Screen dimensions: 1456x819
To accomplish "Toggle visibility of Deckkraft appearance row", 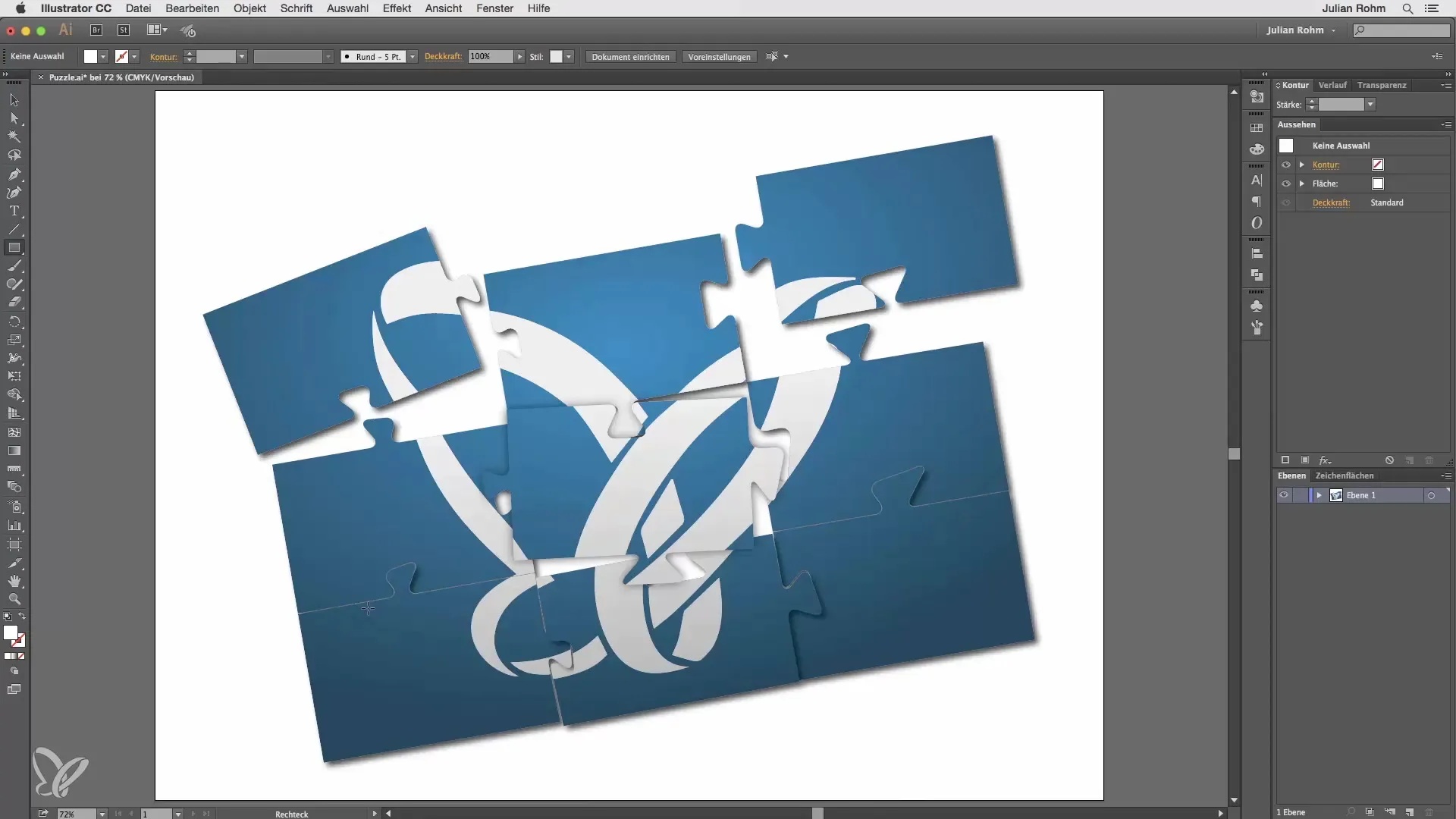I will (1285, 202).
